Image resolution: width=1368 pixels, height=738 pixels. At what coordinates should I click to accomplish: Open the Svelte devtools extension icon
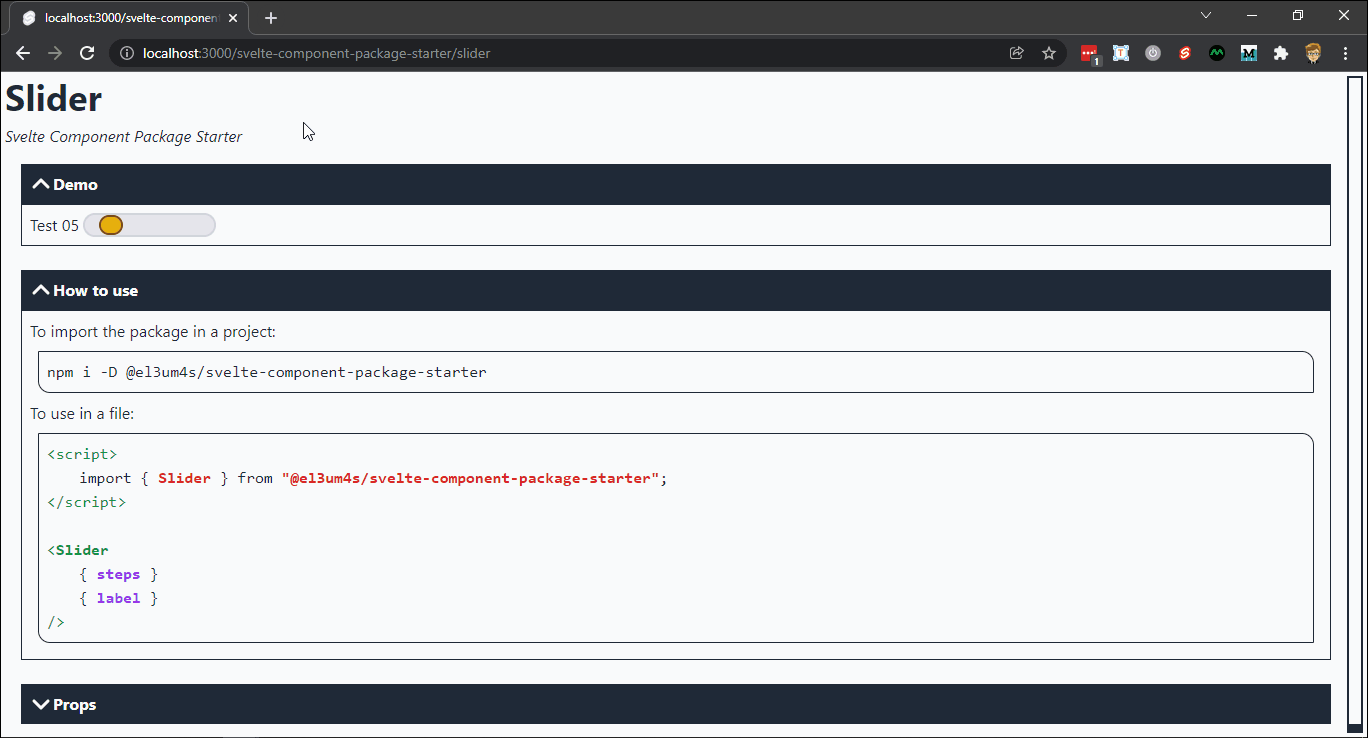click(x=1185, y=53)
